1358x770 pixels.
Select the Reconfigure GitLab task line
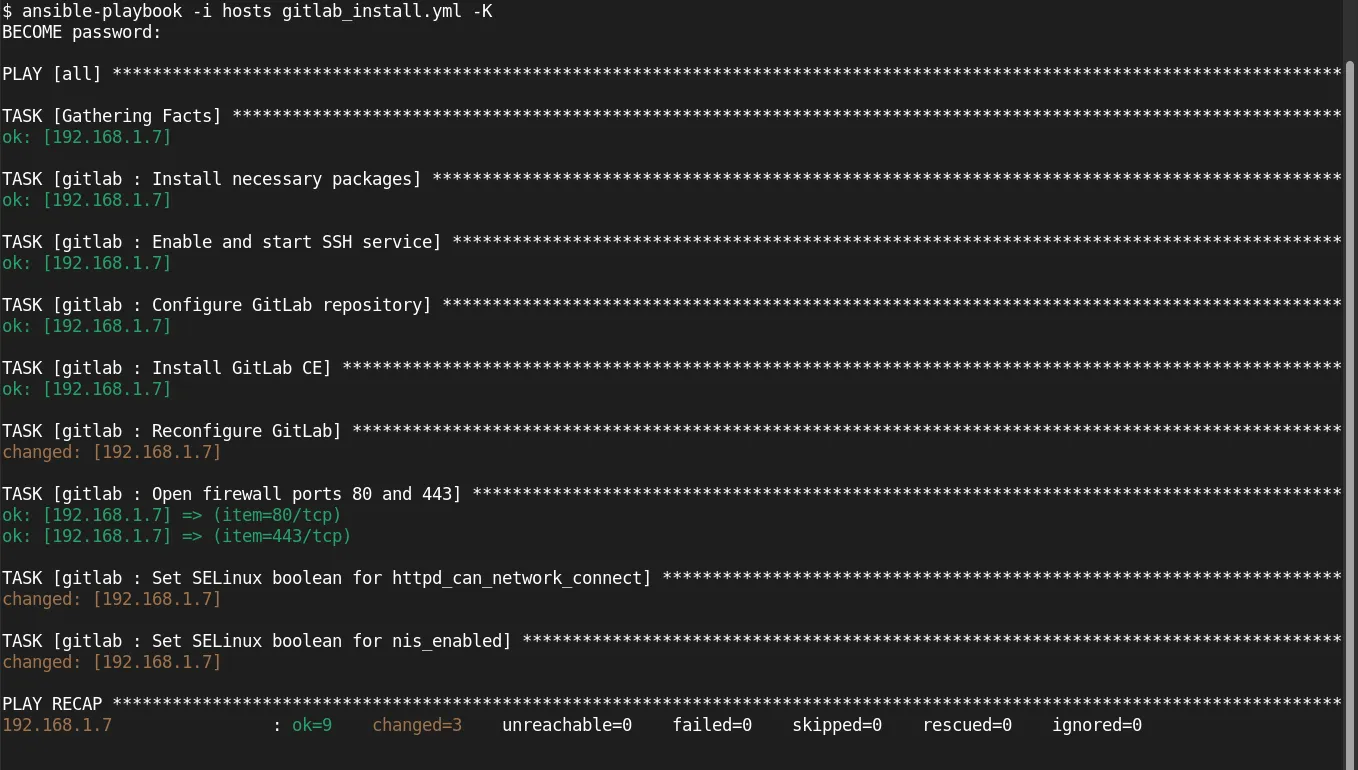pos(671,431)
